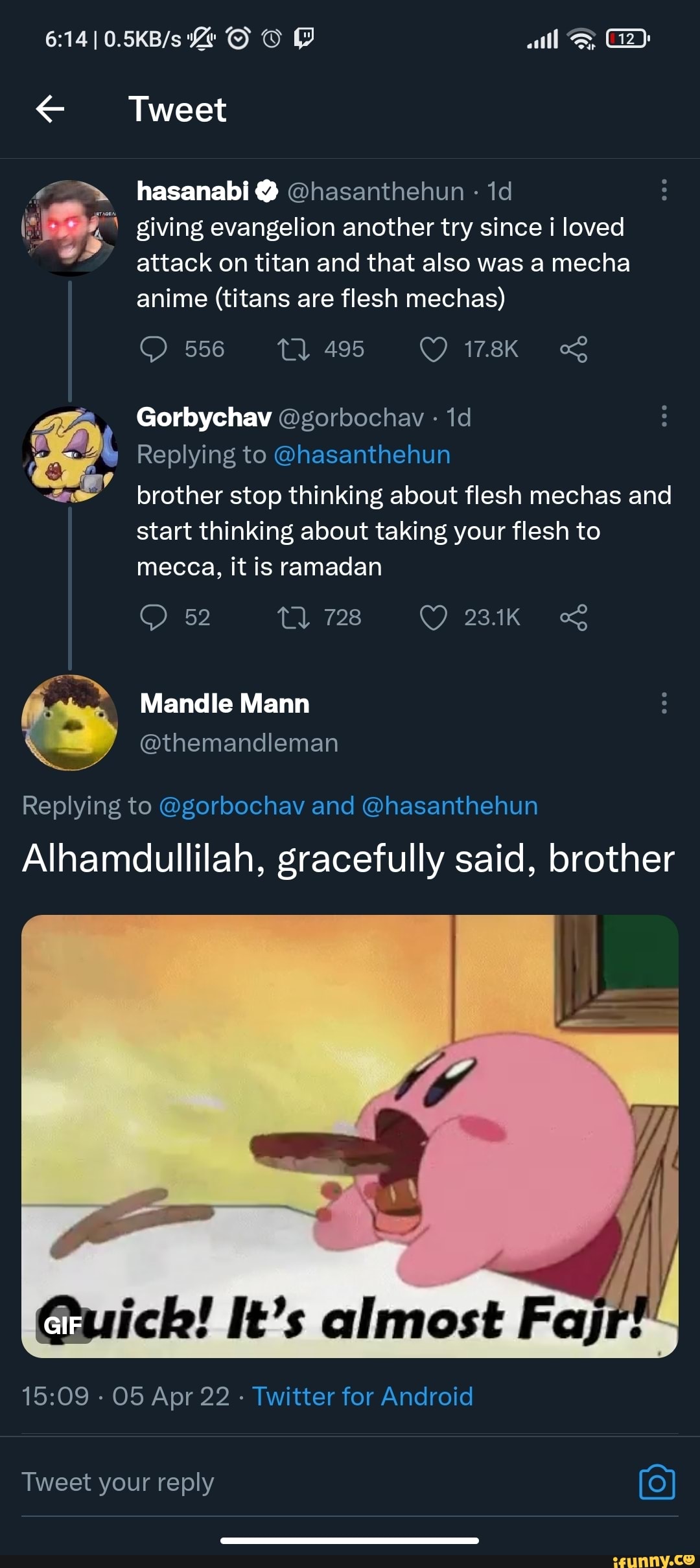Reply to Gorbychav's tweet via the reply icon
Image resolution: width=700 pixels, height=1568 pixels.
[152, 617]
